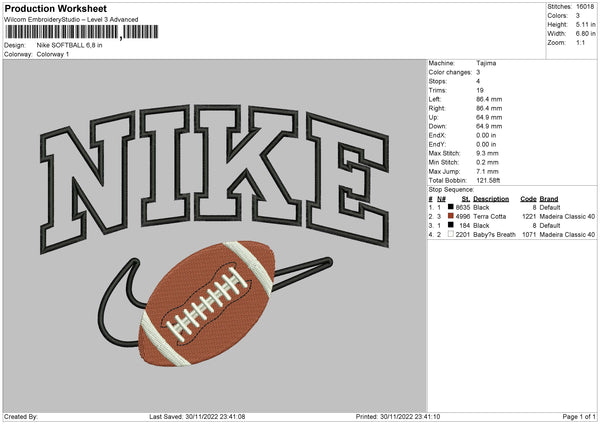Click the 'N#' column header
This screenshot has width=600, height=424.
[x=441, y=199]
